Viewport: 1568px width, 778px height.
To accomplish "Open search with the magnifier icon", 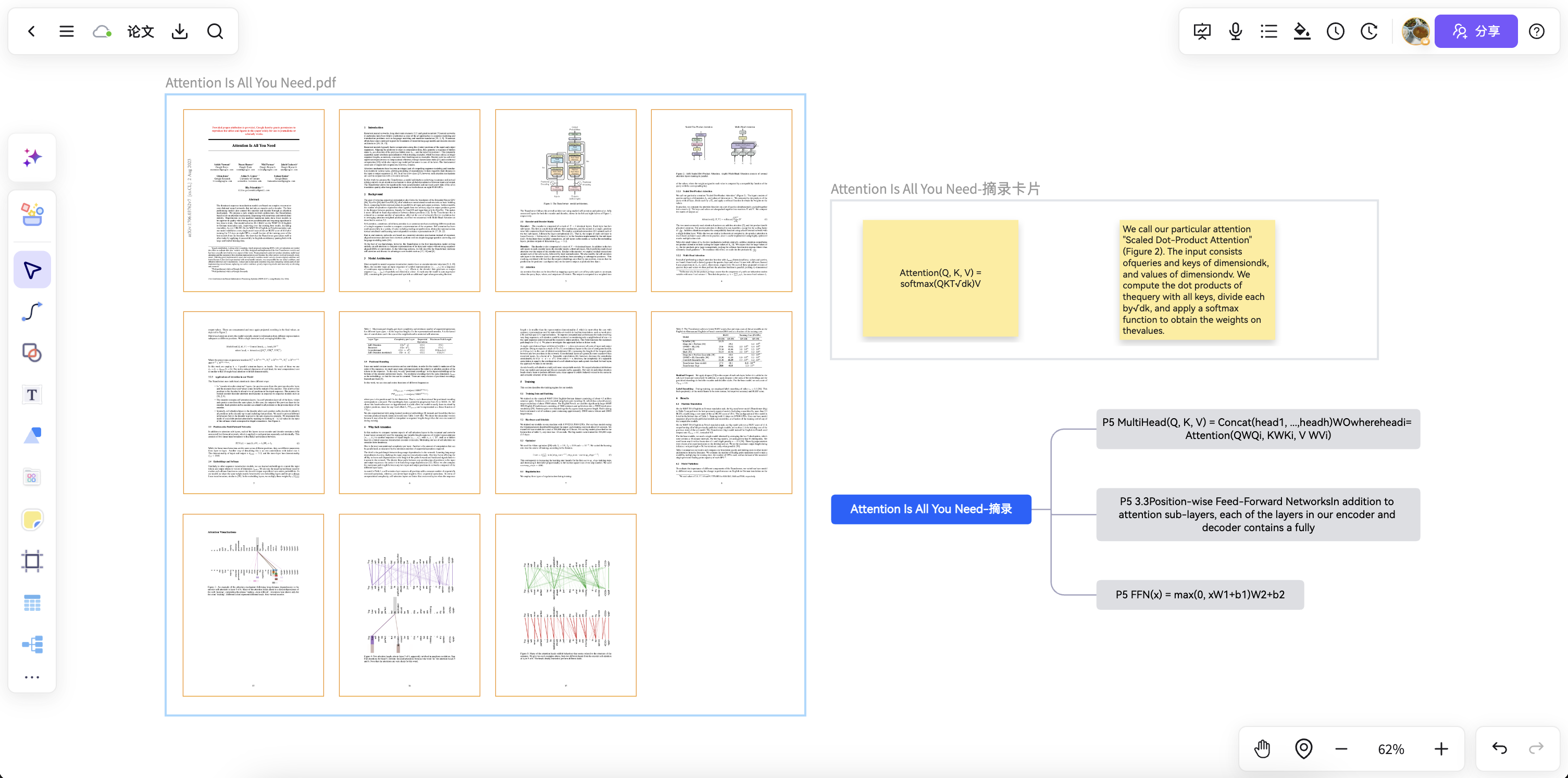I will coord(215,31).
